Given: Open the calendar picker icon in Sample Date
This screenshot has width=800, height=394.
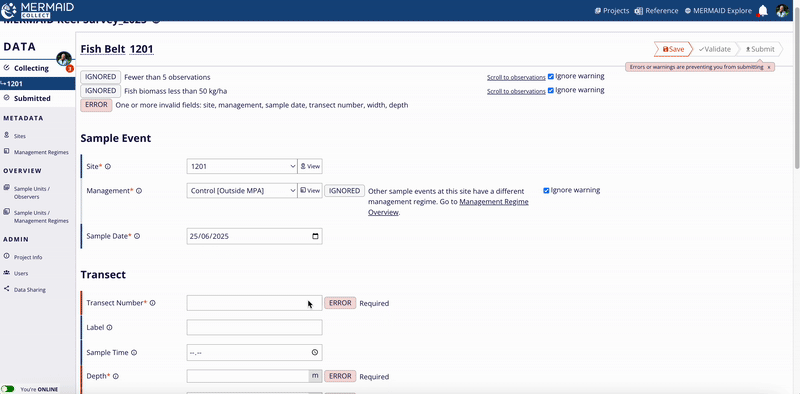Looking at the screenshot, I should [x=315, y=236].
